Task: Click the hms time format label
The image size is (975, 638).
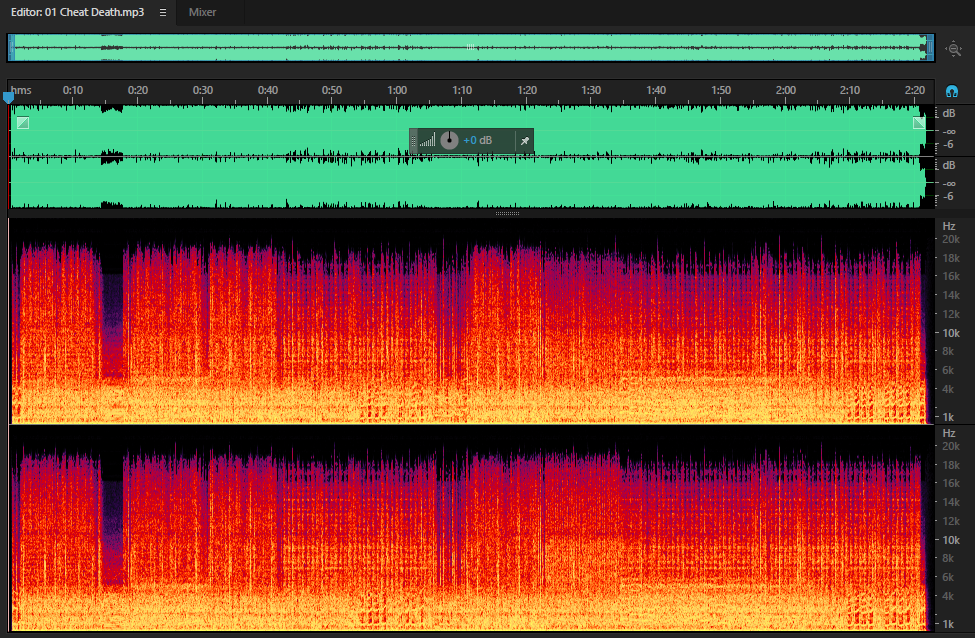Action: 21,90
